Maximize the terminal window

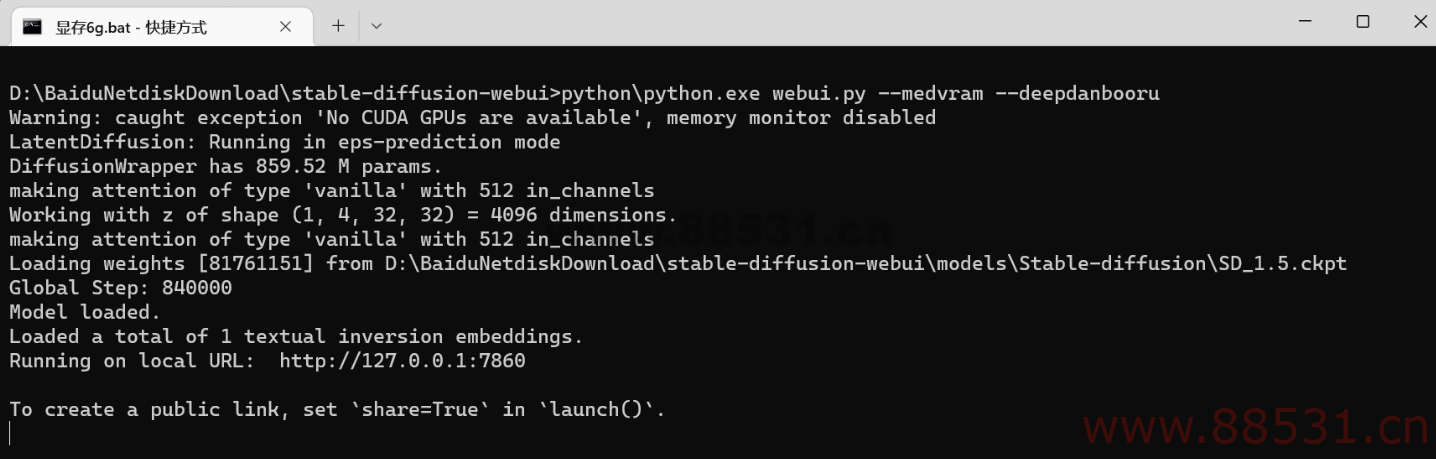(x=1362, y=21)
